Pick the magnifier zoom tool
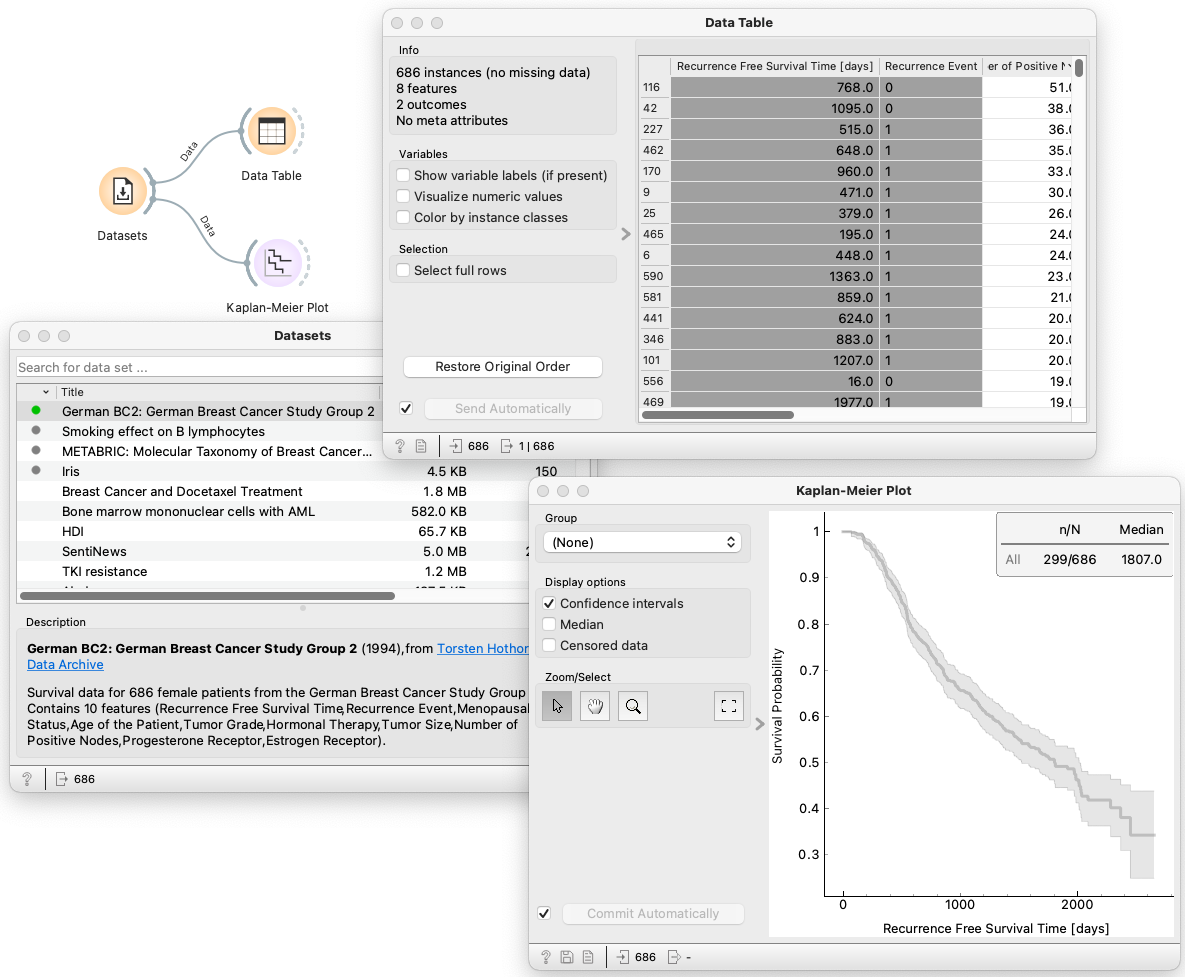The image size is (1185, 977). point(633,706)
